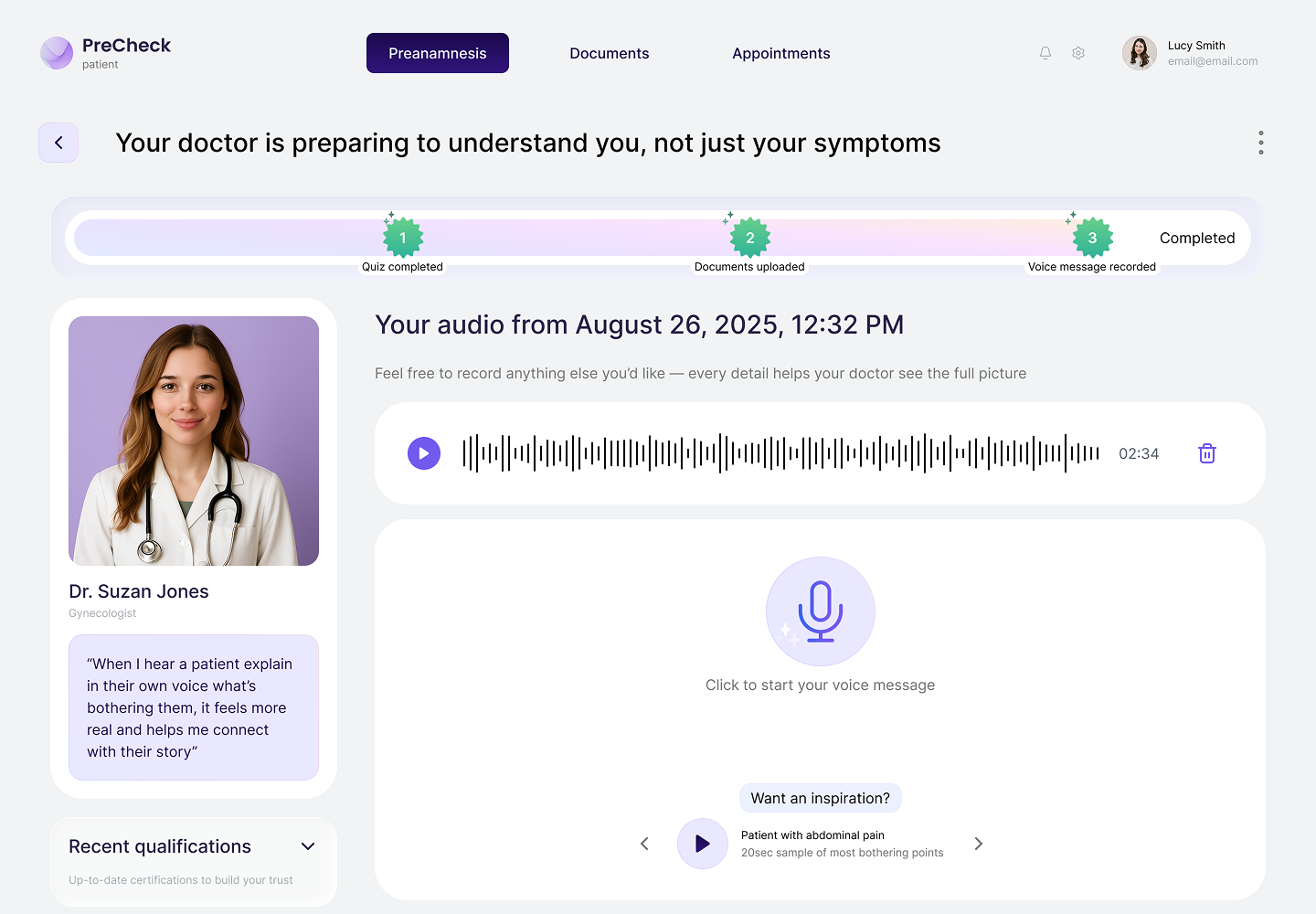1316x914 pixels.
Task: Open settings via the gear icon
Action: click(x=1078, y=53)
